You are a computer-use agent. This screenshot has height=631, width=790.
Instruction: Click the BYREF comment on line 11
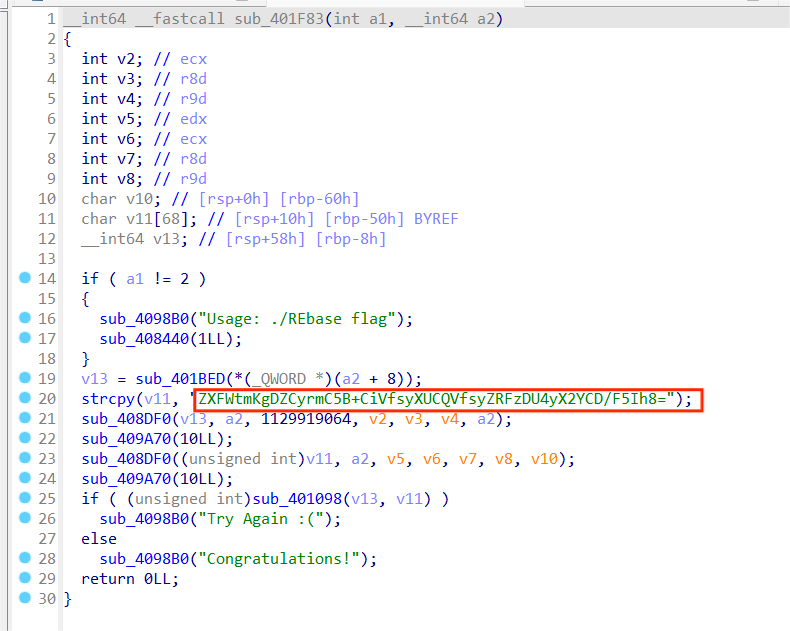click(436, 219)
